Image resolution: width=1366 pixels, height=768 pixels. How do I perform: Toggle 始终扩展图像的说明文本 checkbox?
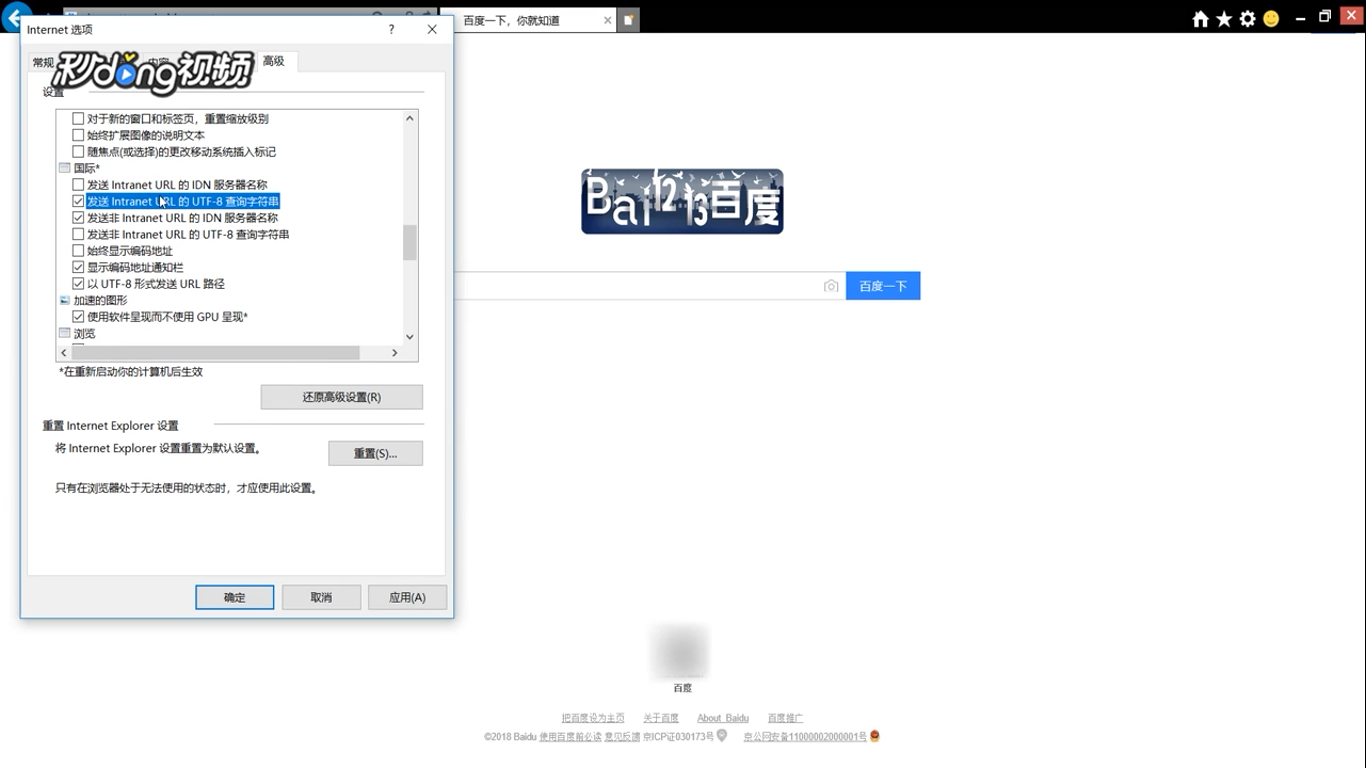pos(79,135)
